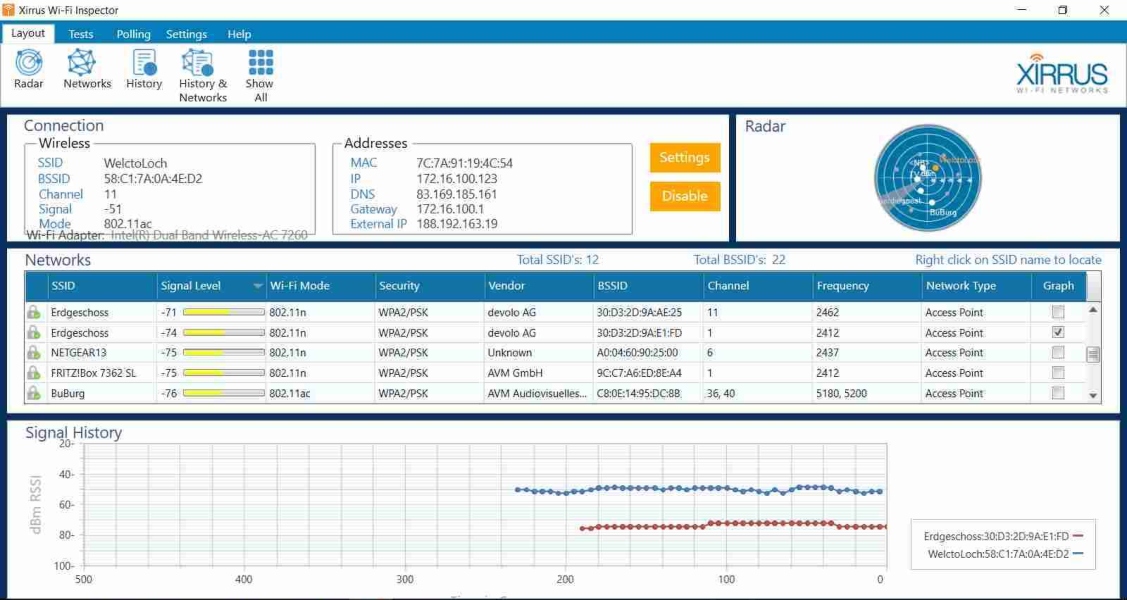Image resolution: width=1127 pixels, height=600 pixels.
Task: Switch to the Tests tab
Action: coord(81,34)
